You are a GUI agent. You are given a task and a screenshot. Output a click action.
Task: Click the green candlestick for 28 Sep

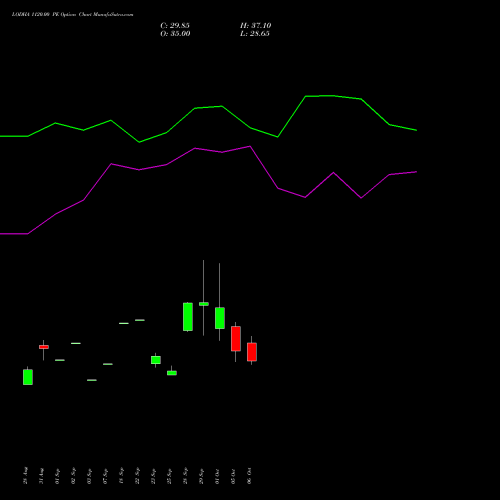(188, 317)
